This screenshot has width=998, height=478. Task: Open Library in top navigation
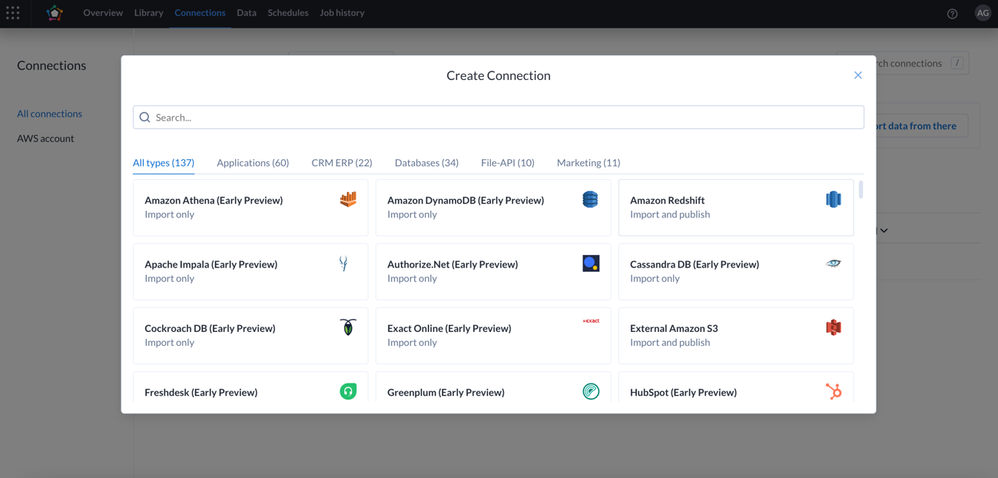(149, 13)
